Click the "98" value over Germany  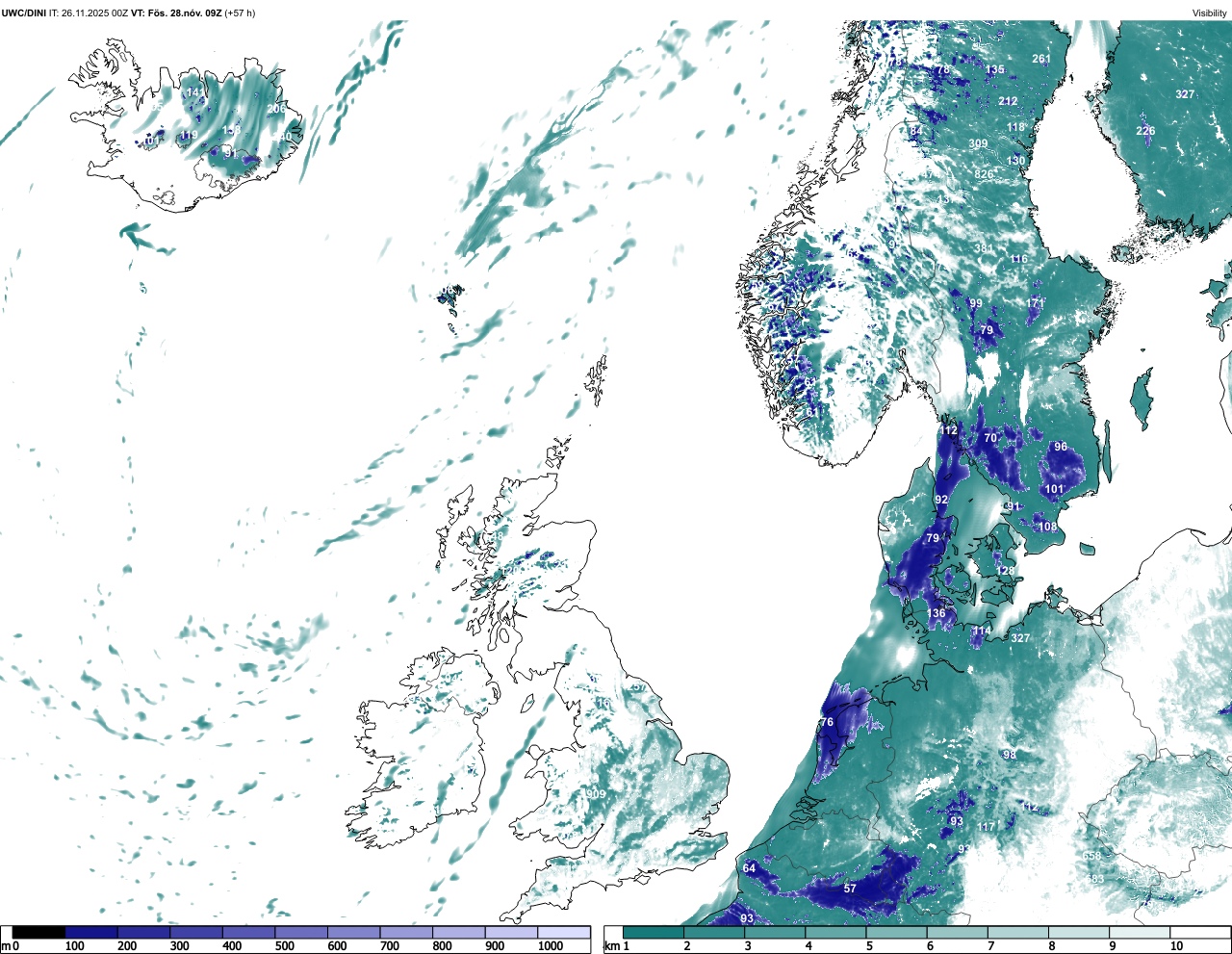pyautogui.click(x=1010, y=755)
